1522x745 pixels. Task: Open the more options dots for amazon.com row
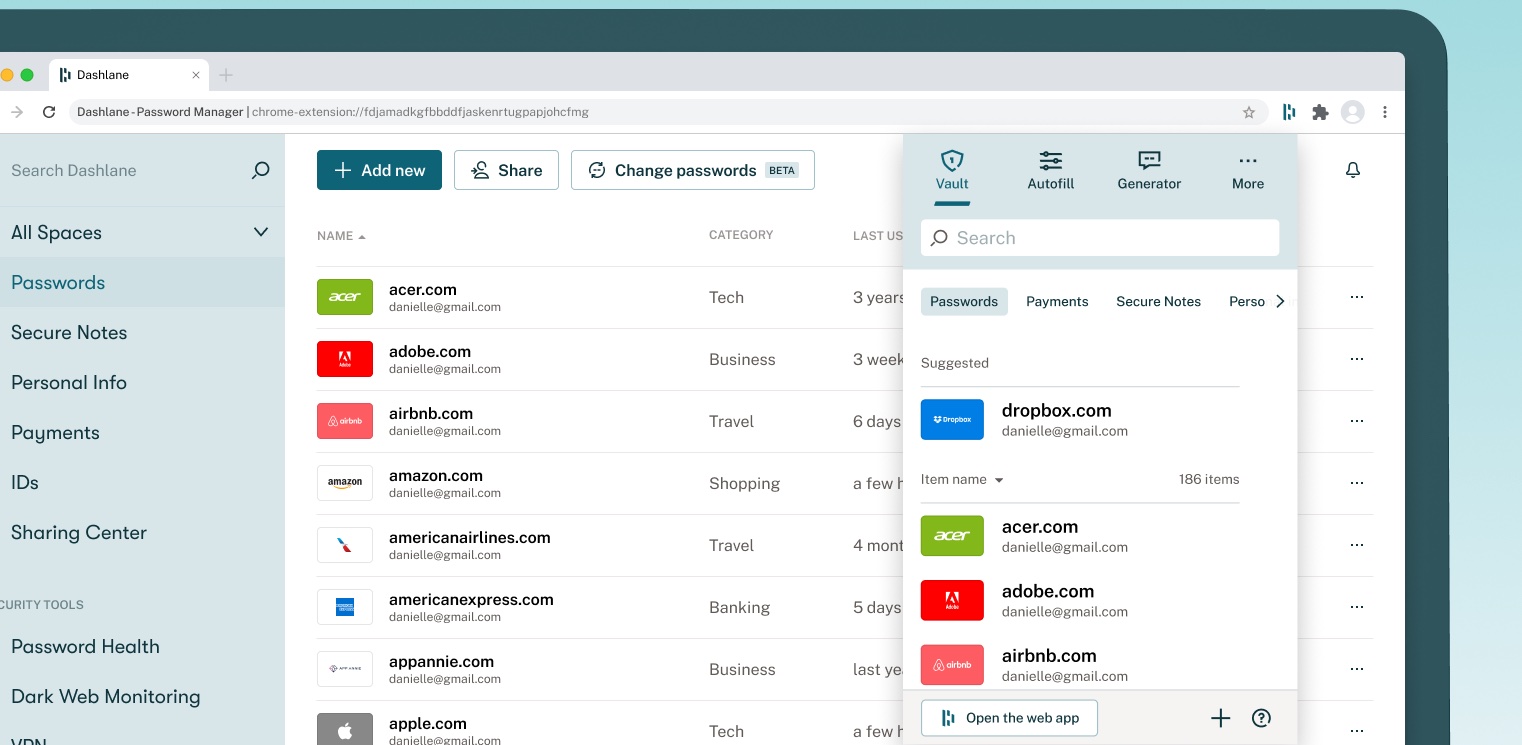coord(1357,483)
